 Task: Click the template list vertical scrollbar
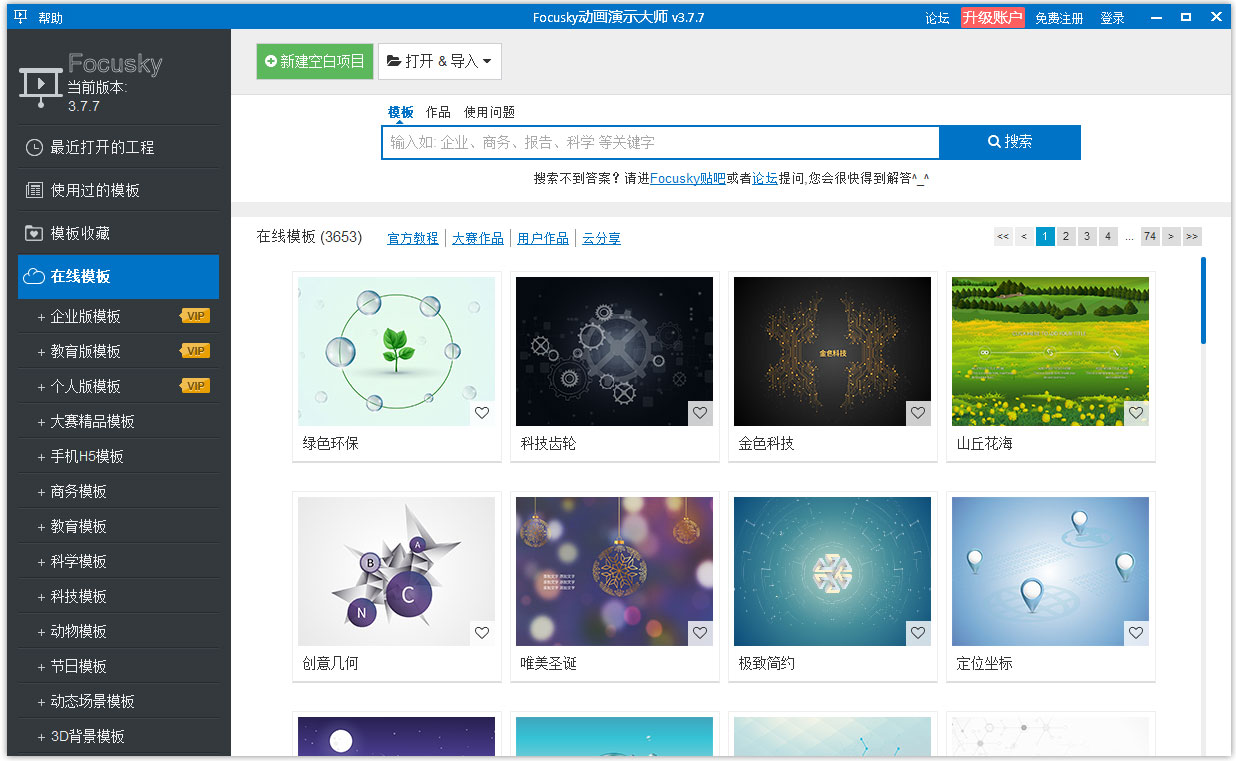pos(1203,300)
